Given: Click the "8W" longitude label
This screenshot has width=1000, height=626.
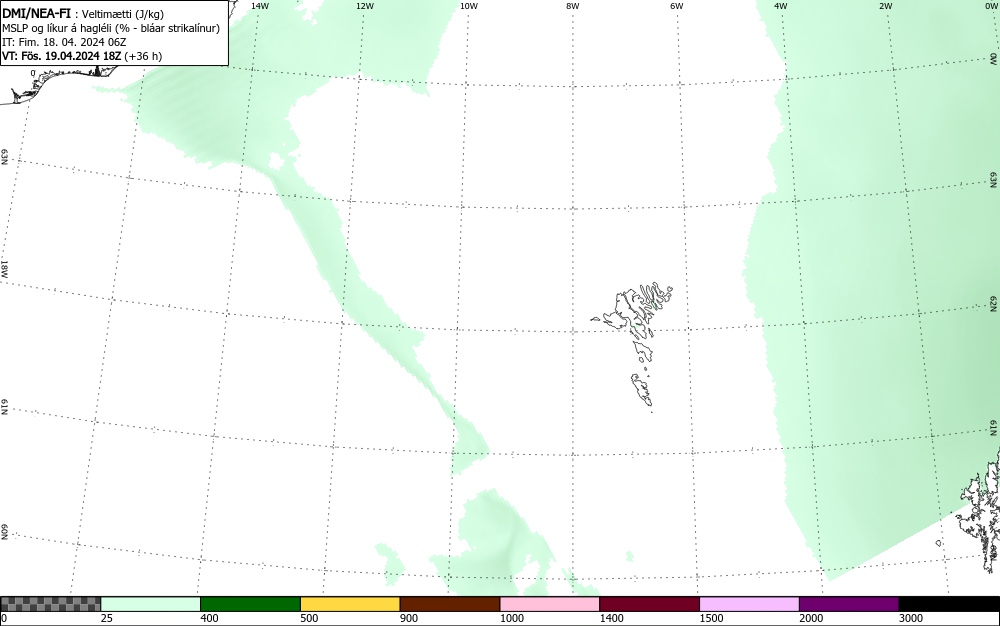Looking at the screenshot, I should [573, 6].
